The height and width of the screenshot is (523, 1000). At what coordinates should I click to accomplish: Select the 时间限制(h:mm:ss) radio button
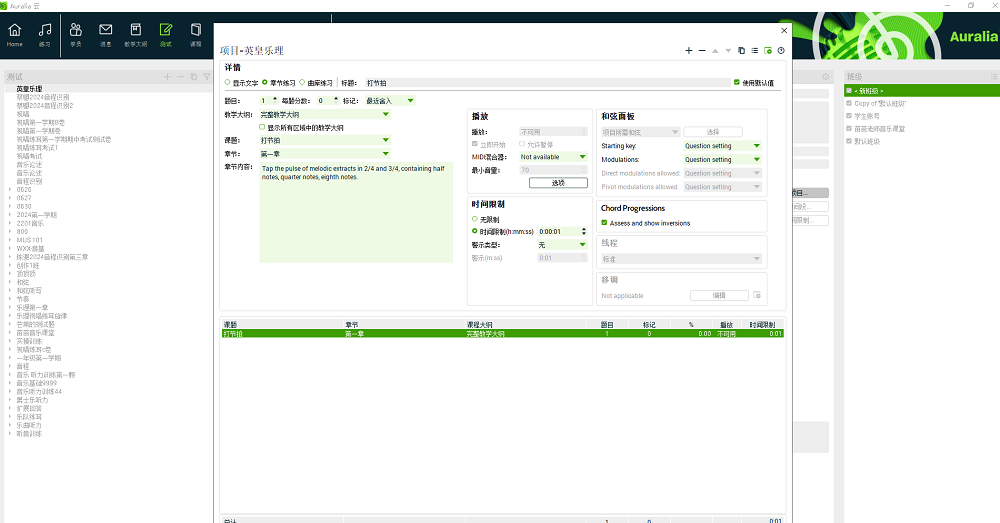click(474, 231)
